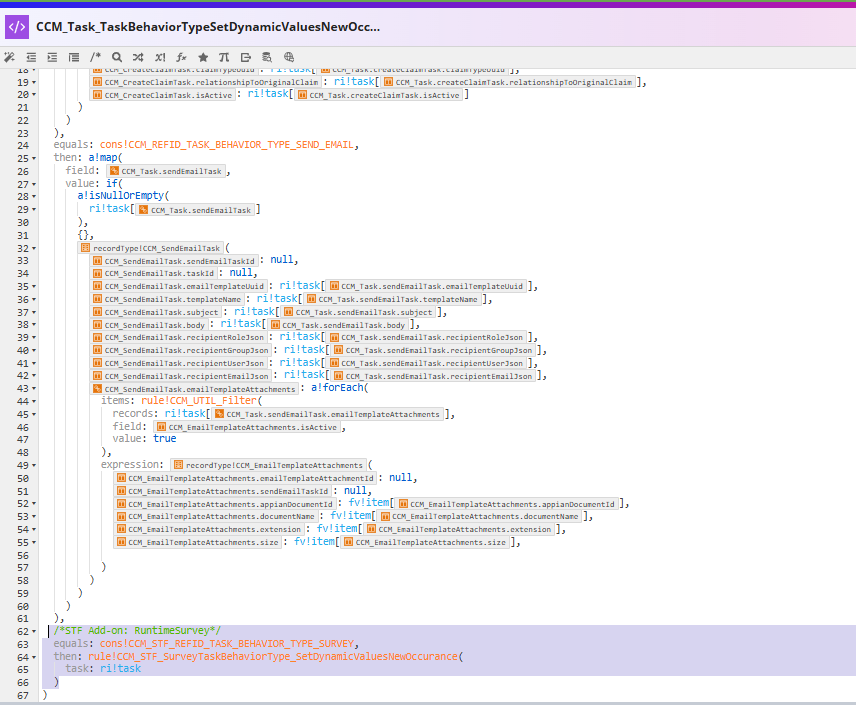Toggle comment with the /* icon

pos(96,57)
